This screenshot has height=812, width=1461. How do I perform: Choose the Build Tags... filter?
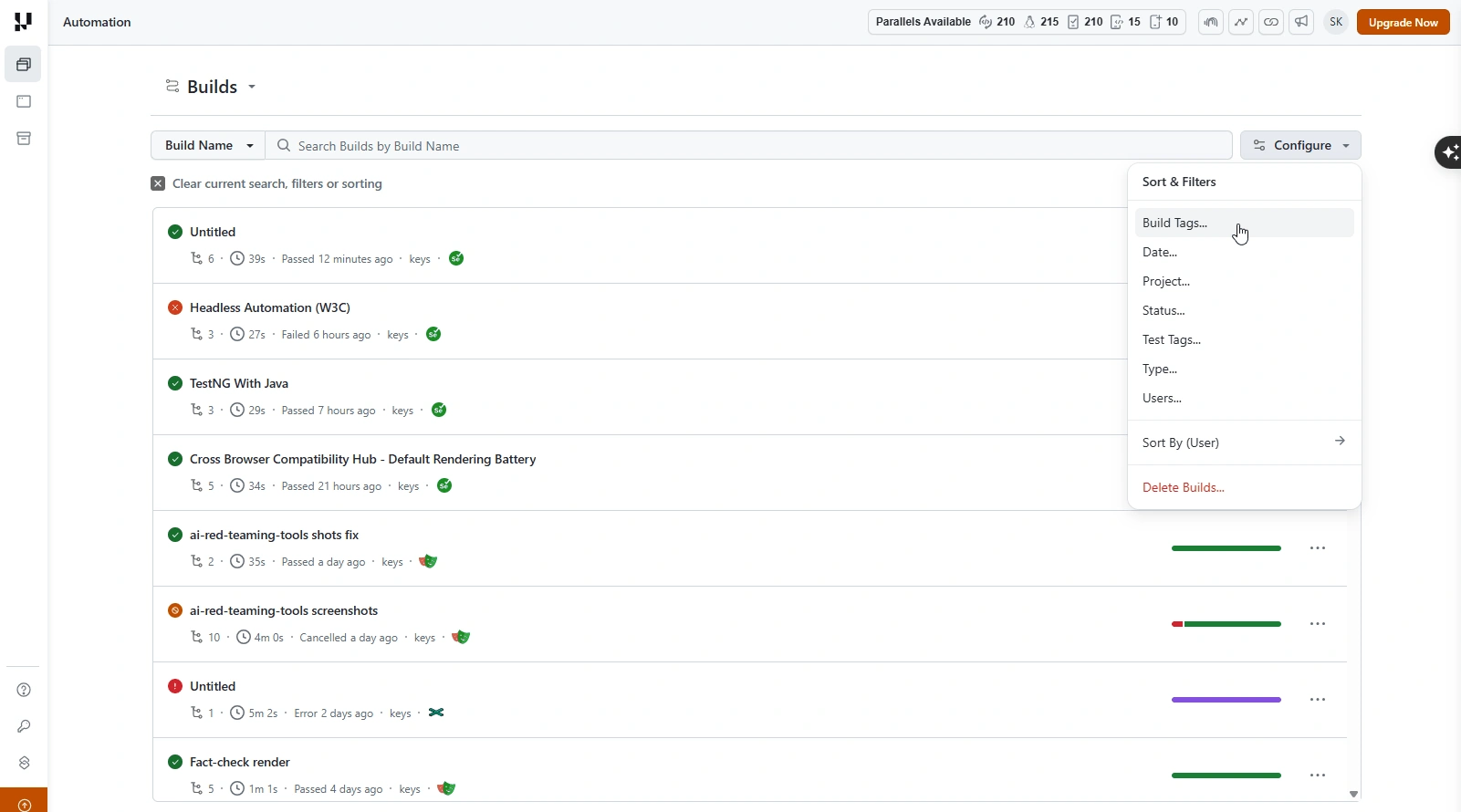[x=1245, y=223]
